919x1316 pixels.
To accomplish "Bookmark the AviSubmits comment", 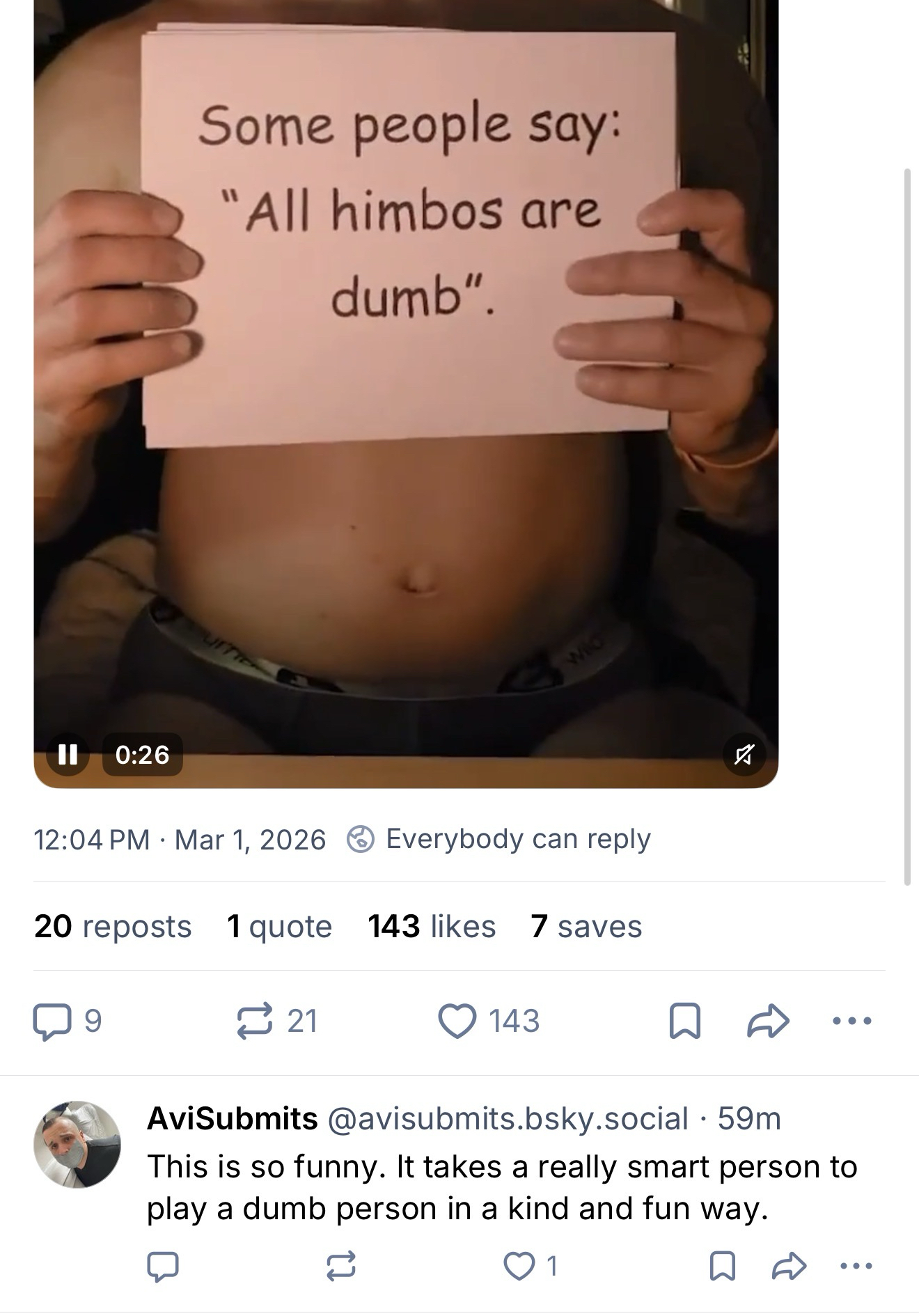I will click(722, 1267).
